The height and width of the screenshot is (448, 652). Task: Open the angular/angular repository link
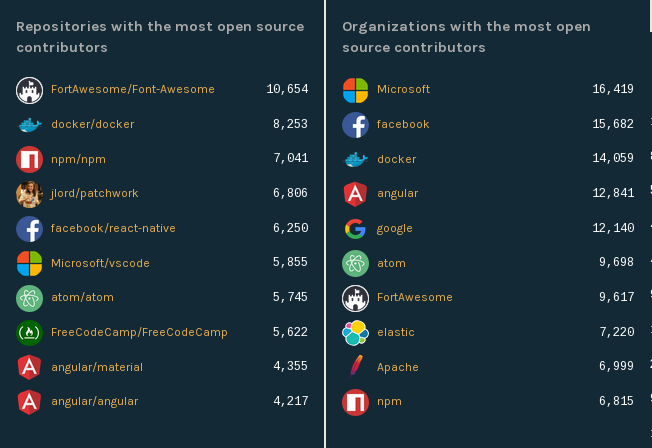tap(94, 401)
